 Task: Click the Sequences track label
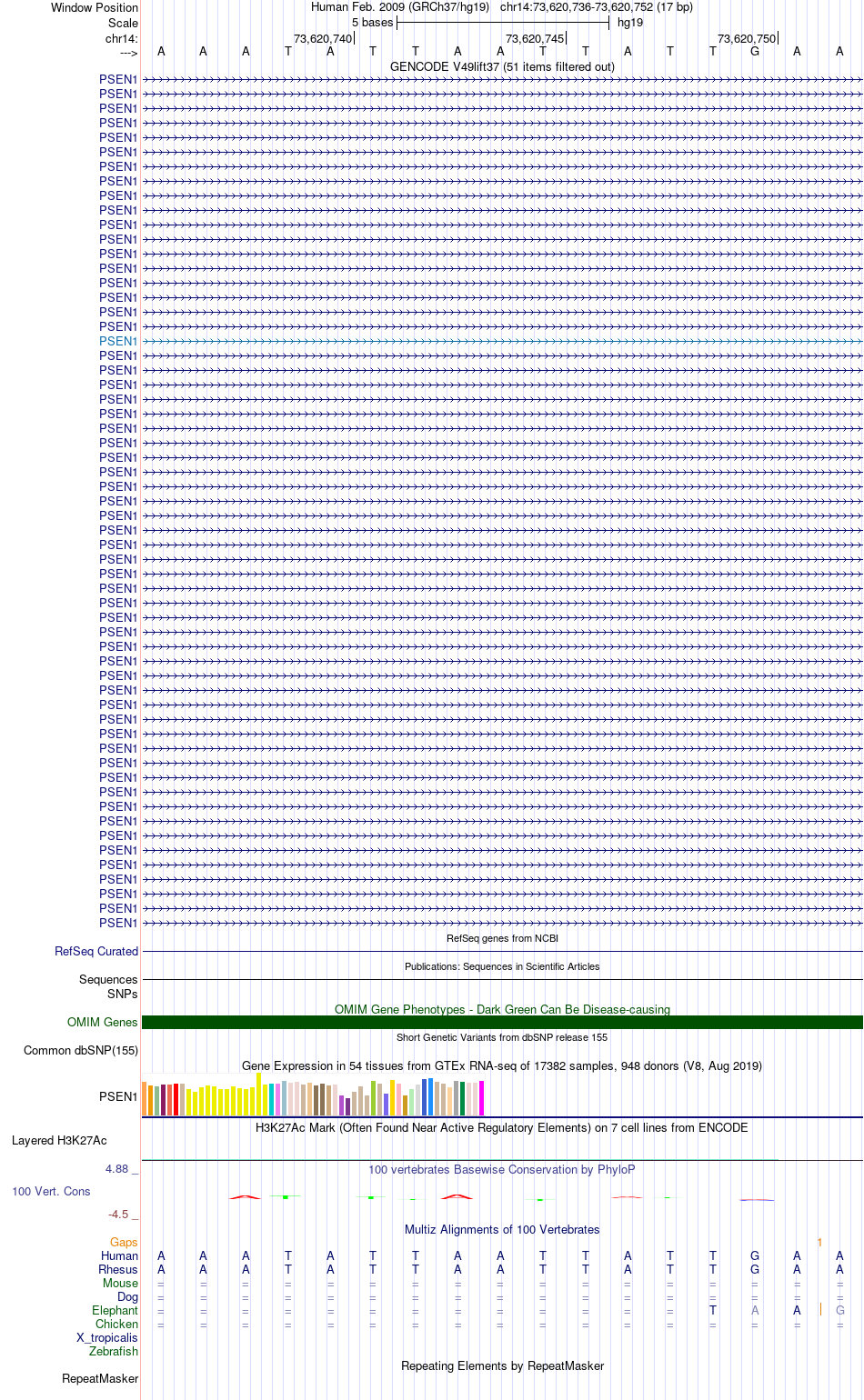point(108,979)
